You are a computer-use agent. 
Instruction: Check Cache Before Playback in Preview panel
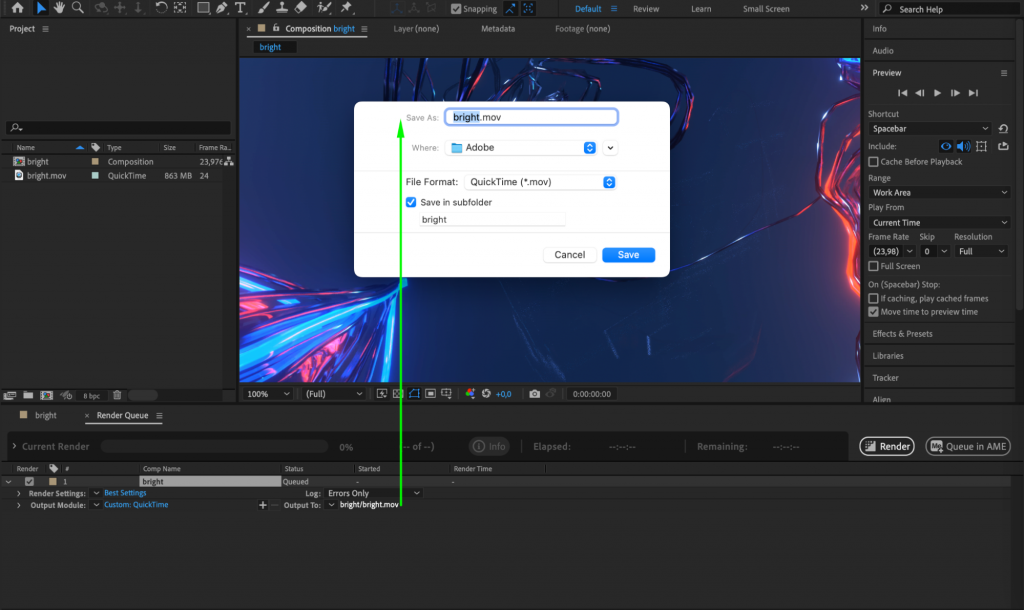(x=874, y=162)
